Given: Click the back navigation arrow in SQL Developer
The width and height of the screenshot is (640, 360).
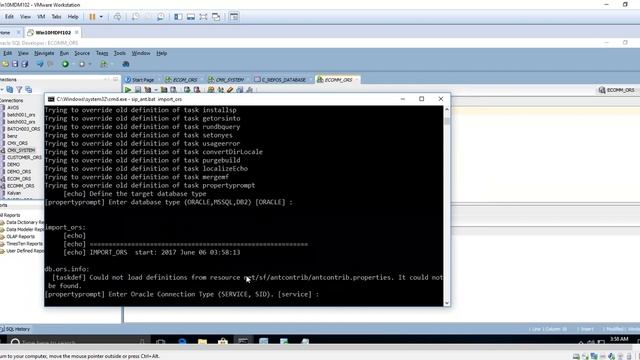Looking at the screenshot, I should (40, 64).
